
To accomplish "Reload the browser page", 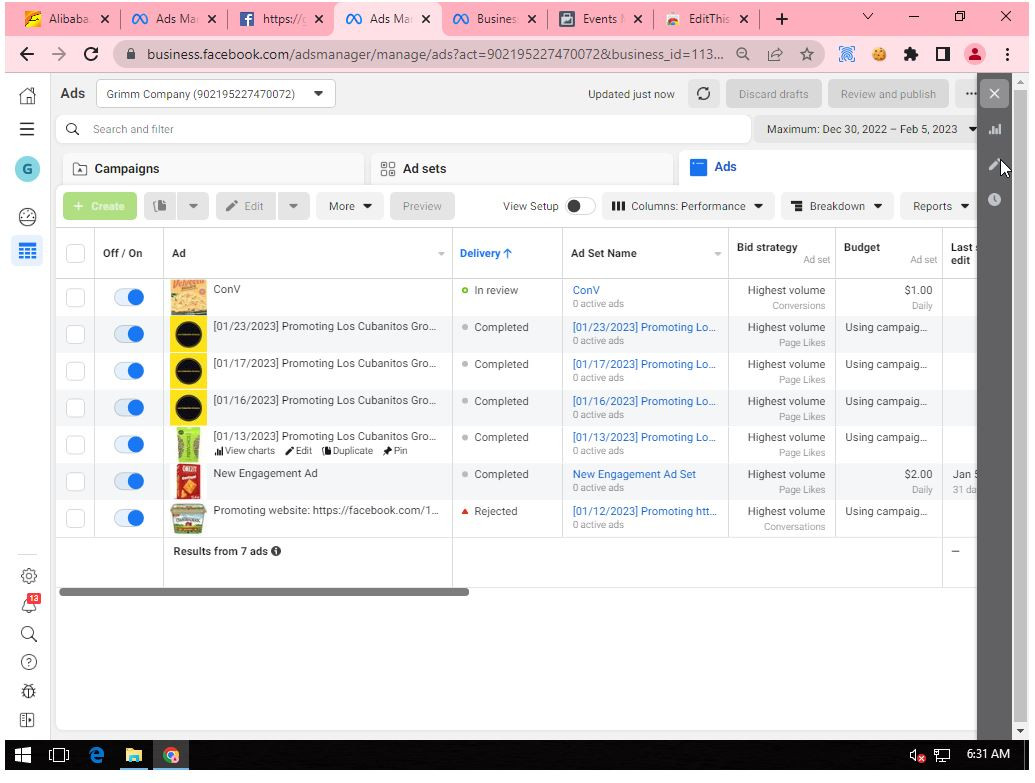I will coord(90,54).
